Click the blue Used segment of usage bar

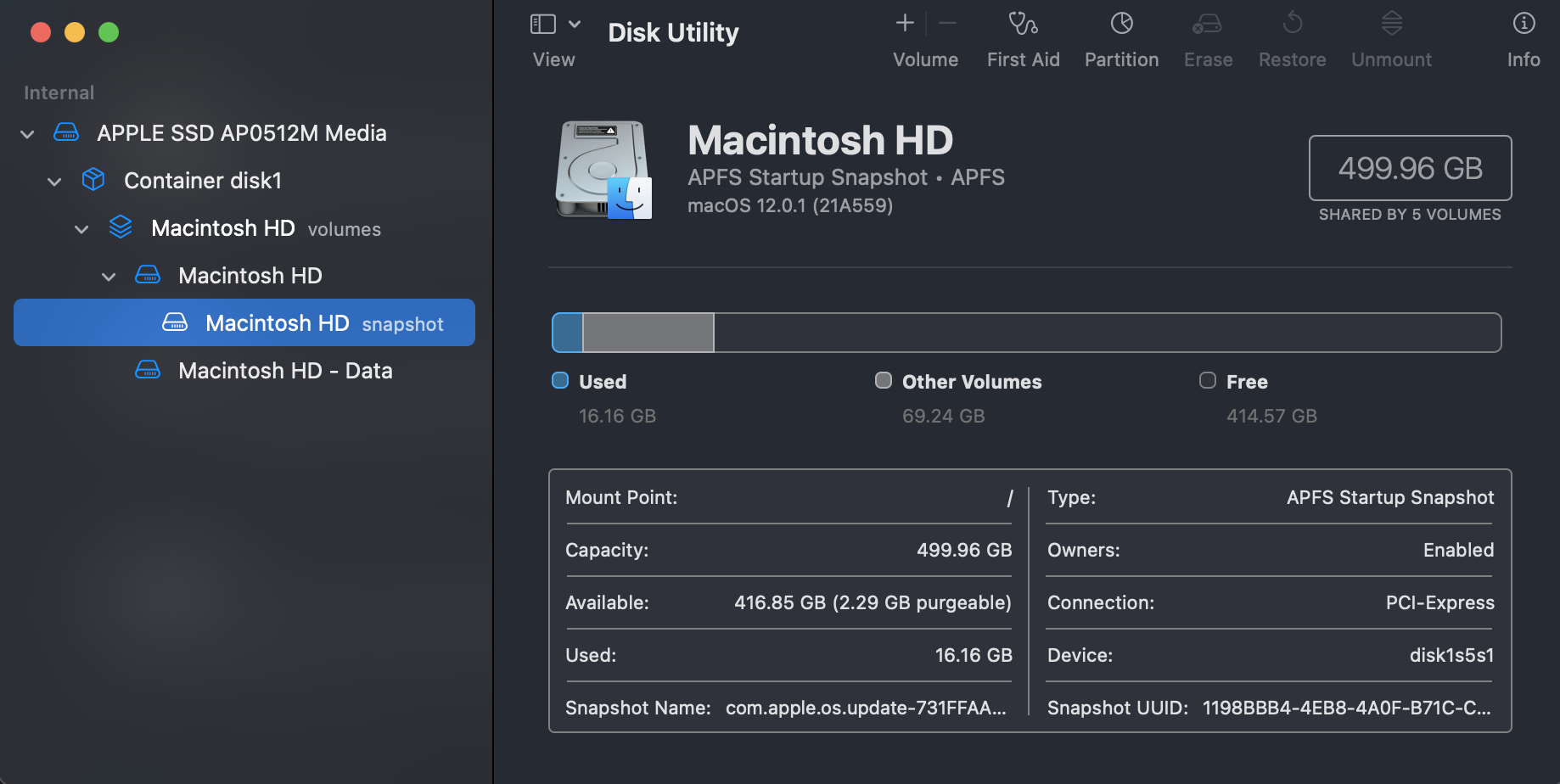568,333
